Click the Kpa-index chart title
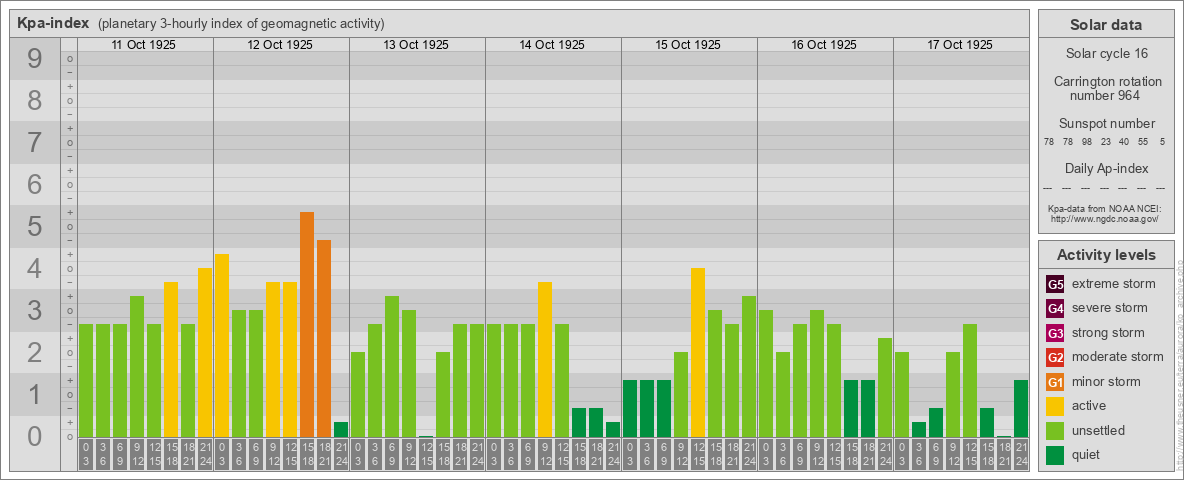The height and width of the screenshot is (480, 1184). tap(53, 23)
